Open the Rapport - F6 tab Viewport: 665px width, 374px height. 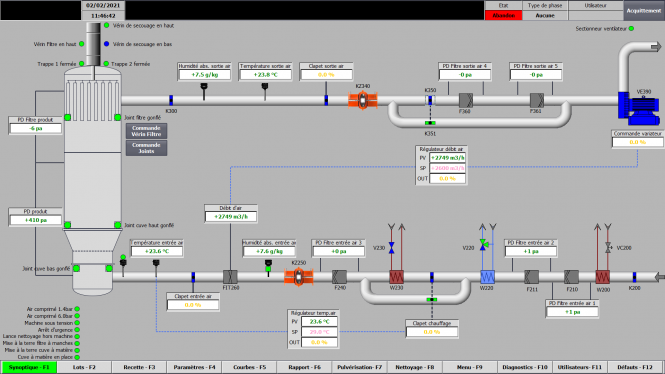coord(305,367)
